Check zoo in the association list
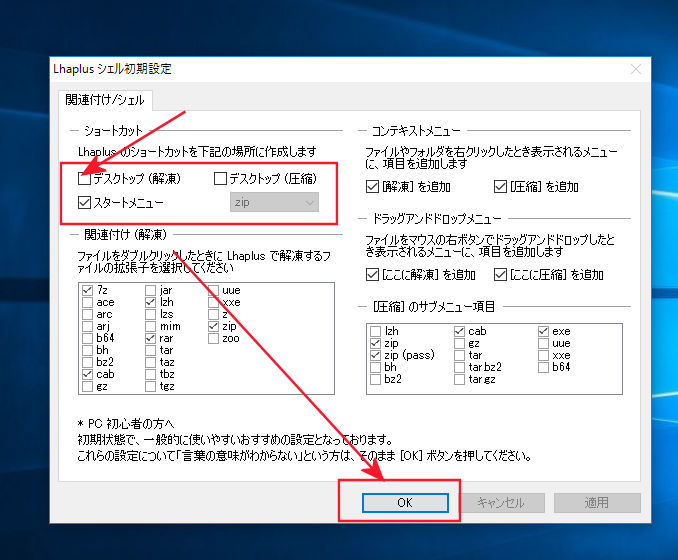 (x=213, y=338)
